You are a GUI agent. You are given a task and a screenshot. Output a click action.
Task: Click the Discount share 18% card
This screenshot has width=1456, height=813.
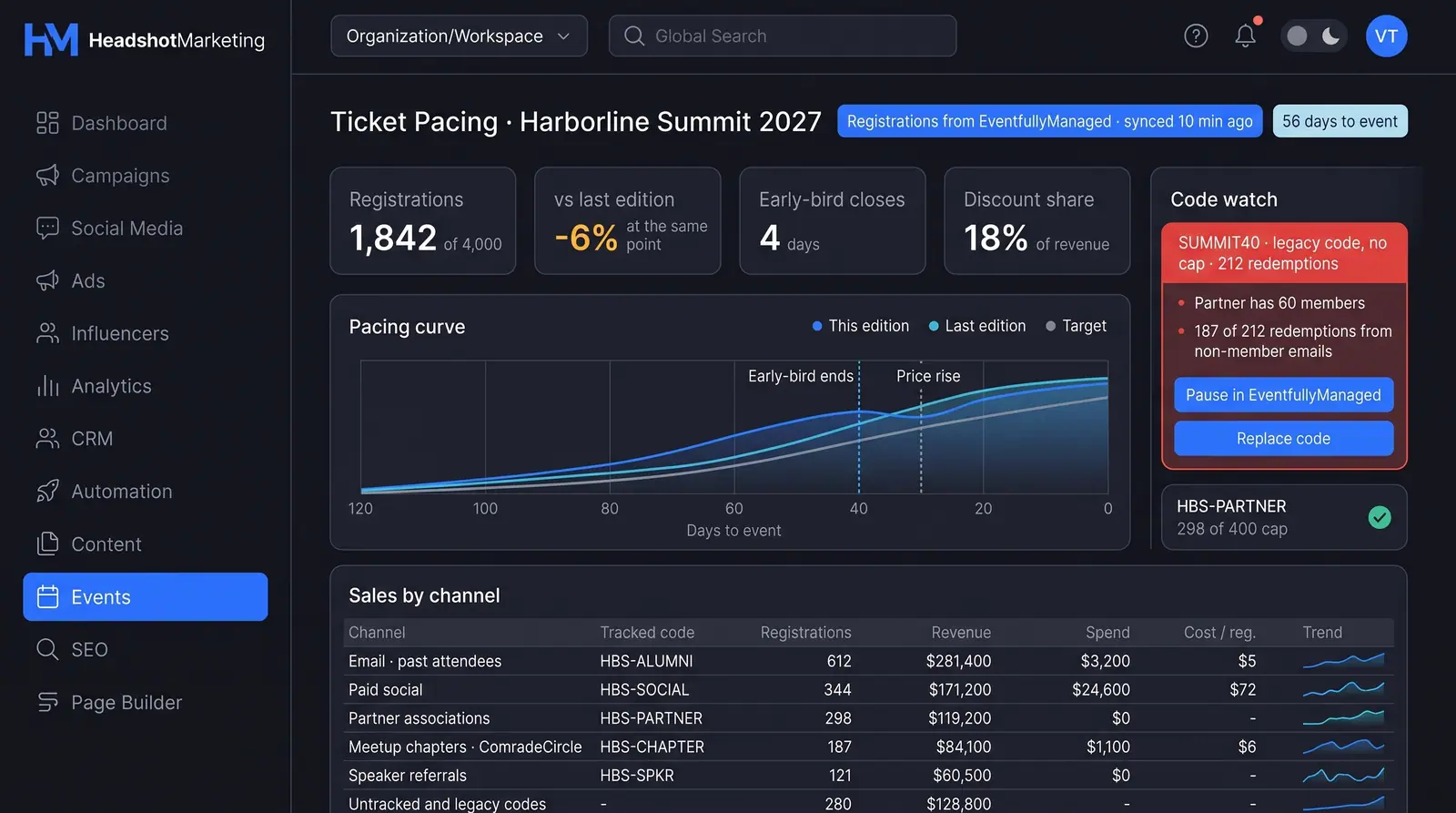(x=1037, y=220)
